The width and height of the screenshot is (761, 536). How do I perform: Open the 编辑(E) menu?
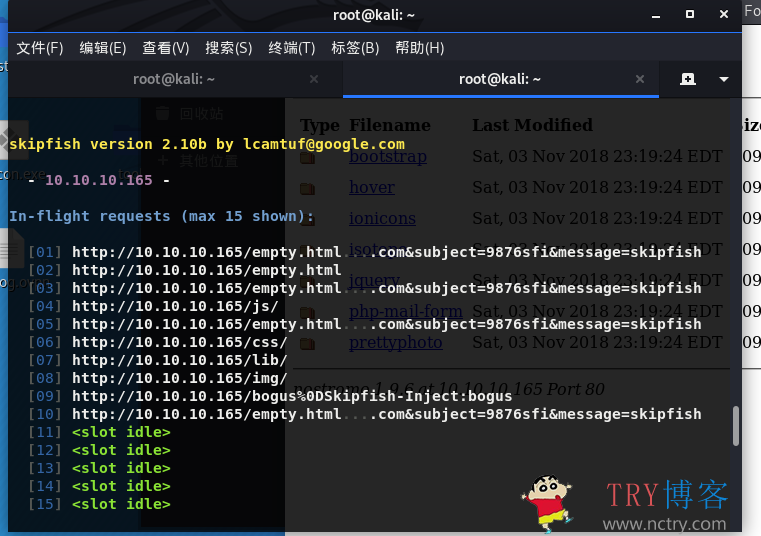(x=103, y=48)
